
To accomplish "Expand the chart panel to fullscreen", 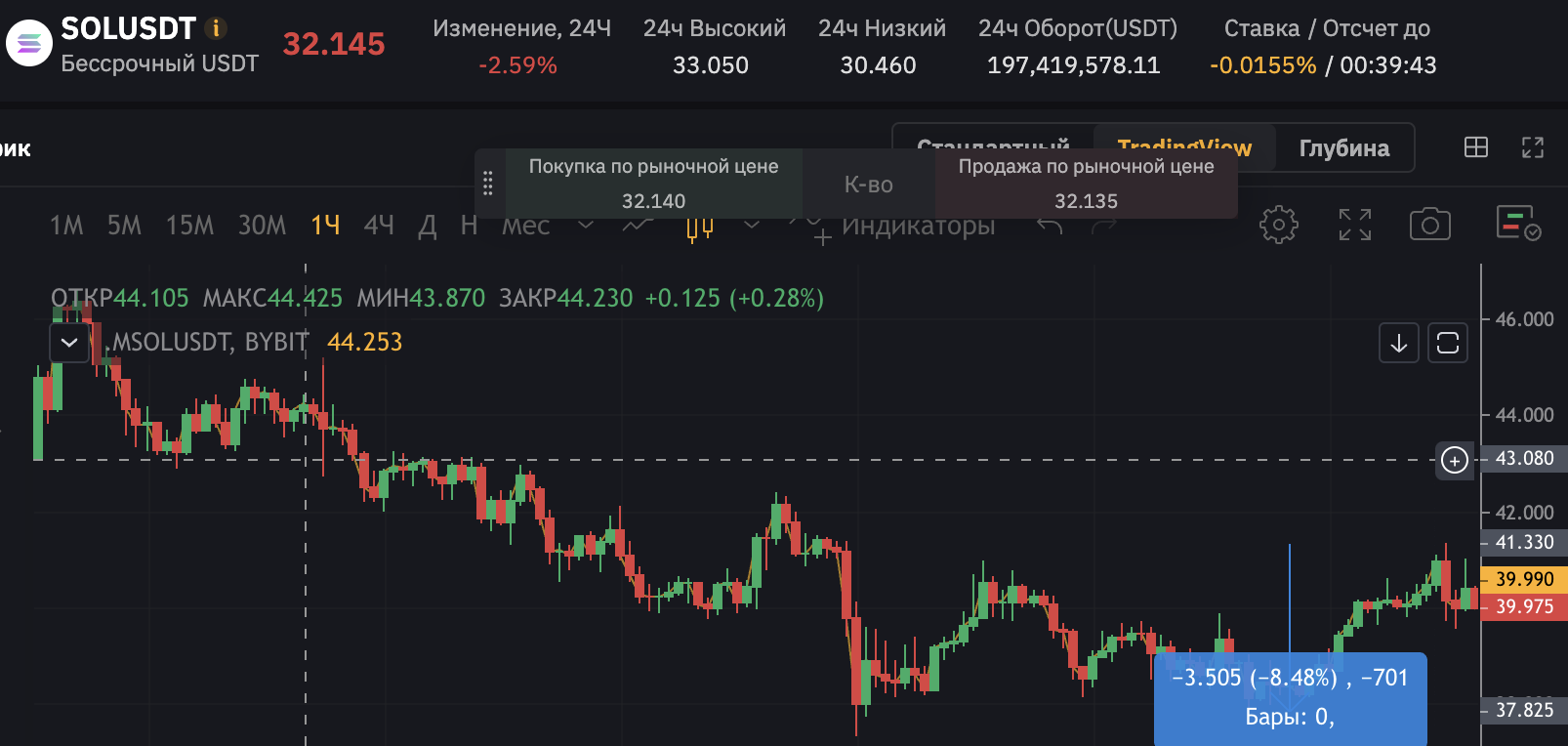I will (x=1533, y=147).
